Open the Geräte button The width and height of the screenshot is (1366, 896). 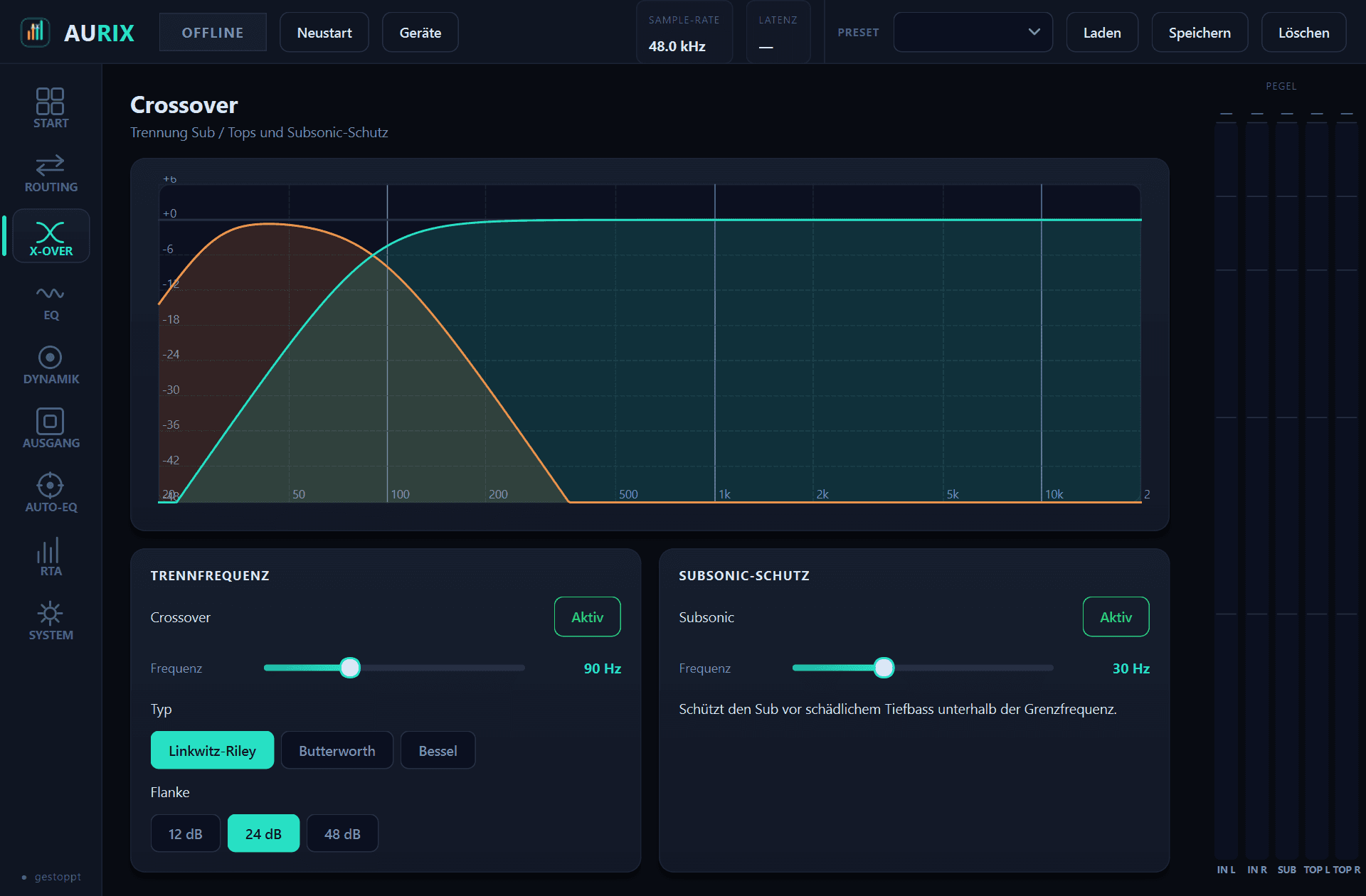[420, 32]
